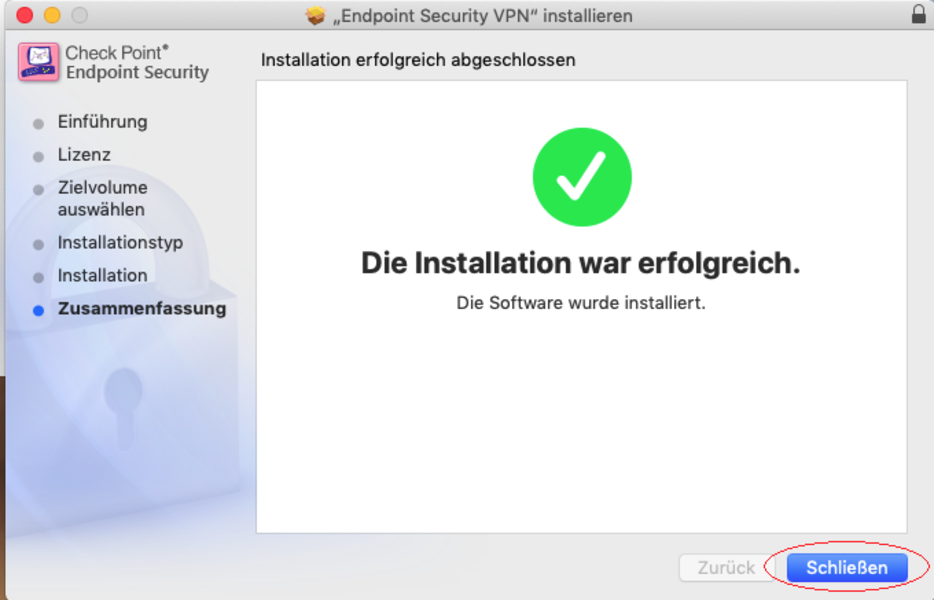Click the Schließen button
Viewport: 934px width, 600px height.
847,568
